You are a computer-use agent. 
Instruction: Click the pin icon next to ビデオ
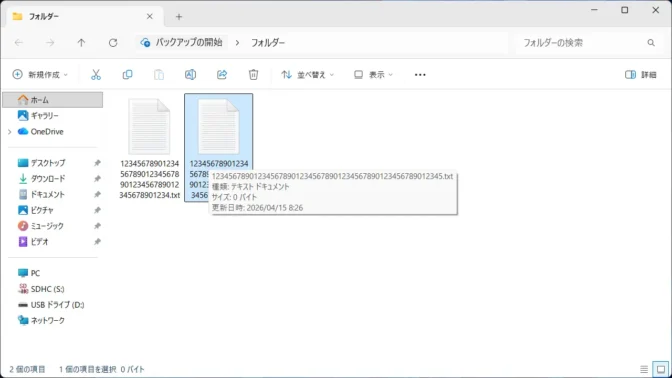click(x=97, y=242)
